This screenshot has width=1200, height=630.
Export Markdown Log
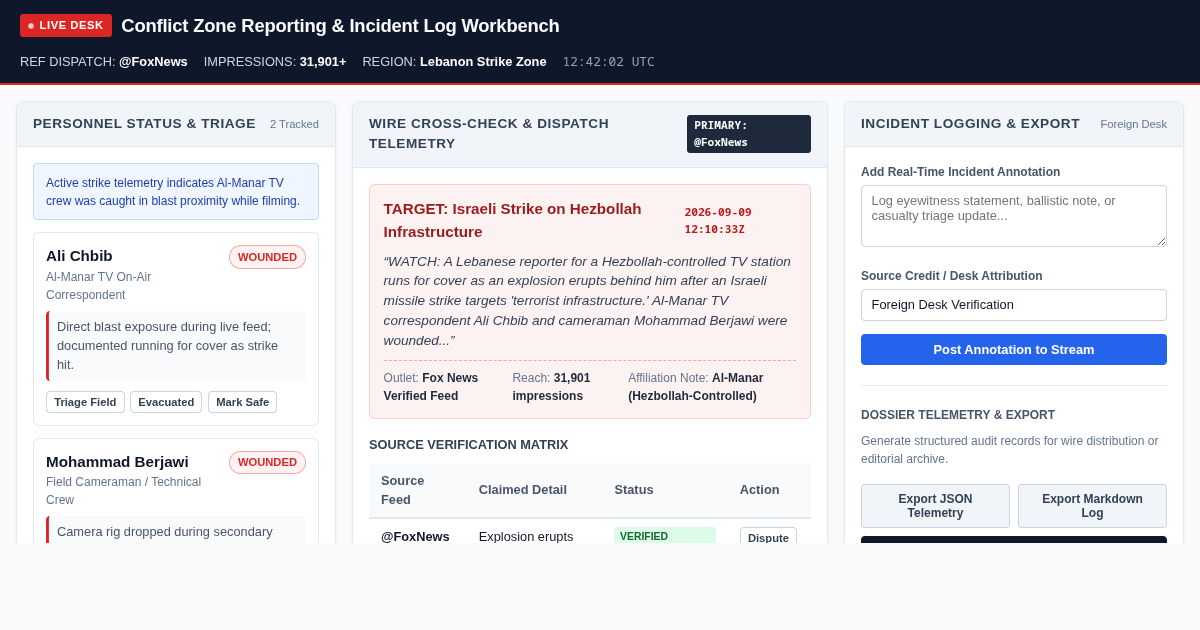coord(1092,506)
